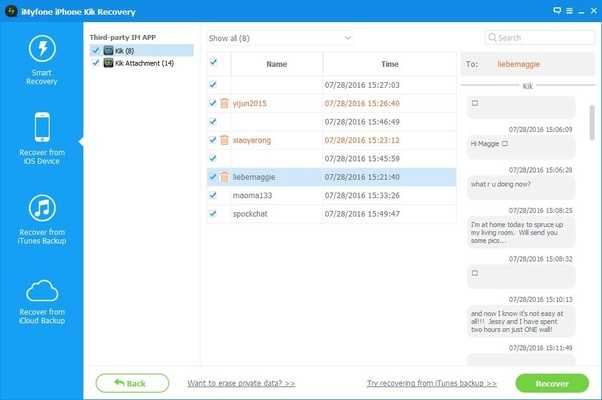Screen dimensions: 602x400
Task: Click trash icon beside xiaoyarong
Action: [x=225, y=140]
